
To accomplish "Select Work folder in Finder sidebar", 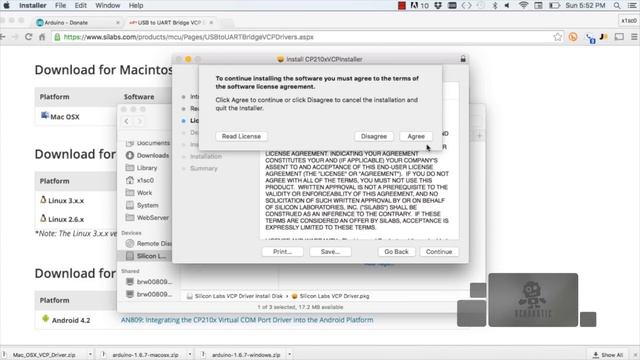I will [139, 193].
